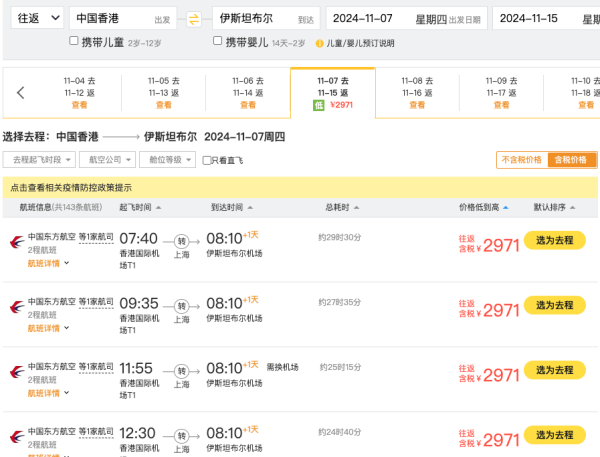Screen dimensions: 600x457
Task: Click China Eastern logo on 11:55 flight
Action: point(17,372)
